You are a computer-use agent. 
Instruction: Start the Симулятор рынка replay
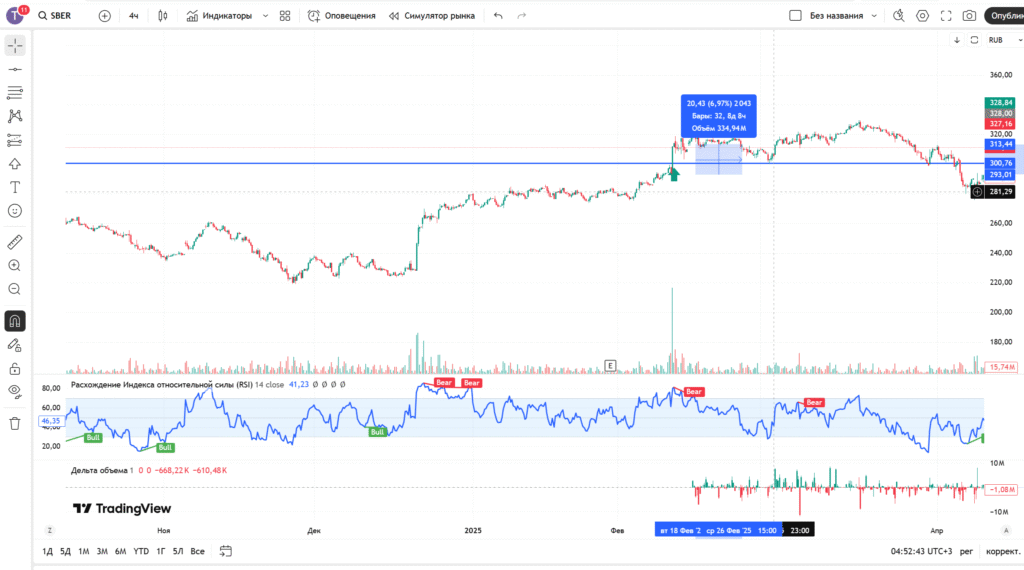point(432,16)
